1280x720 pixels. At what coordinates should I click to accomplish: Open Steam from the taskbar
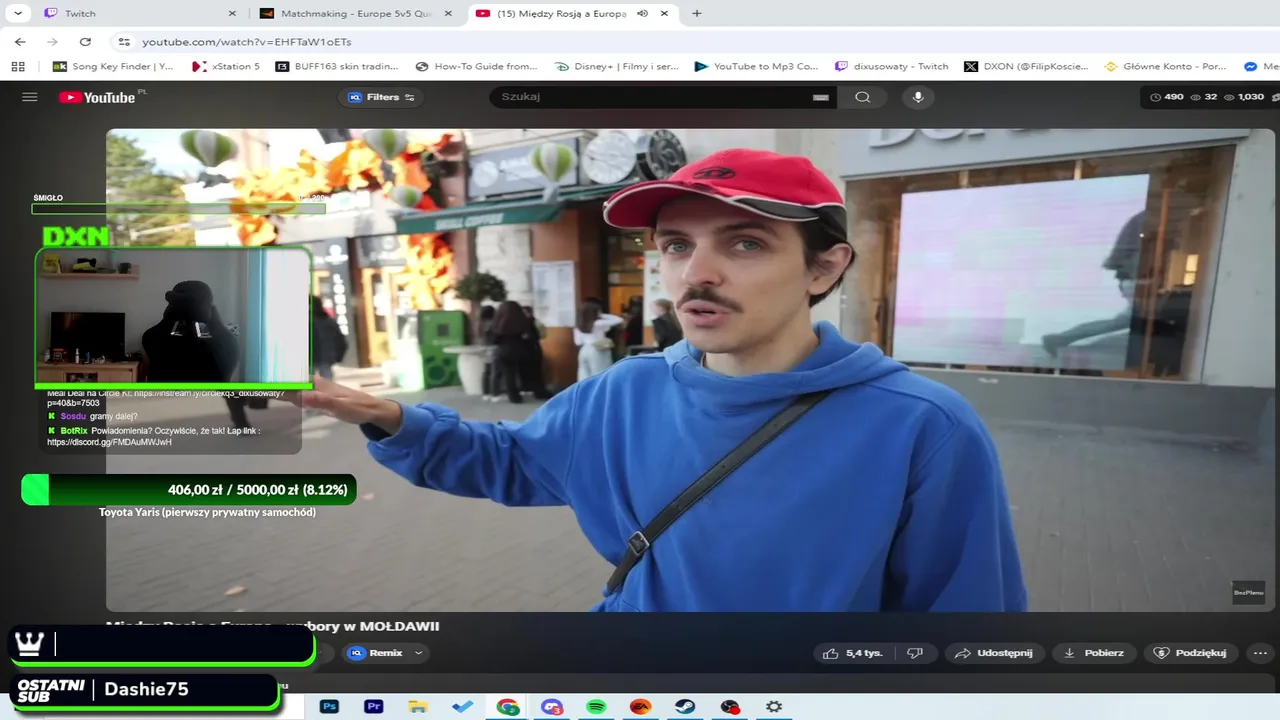click(685, 707)
